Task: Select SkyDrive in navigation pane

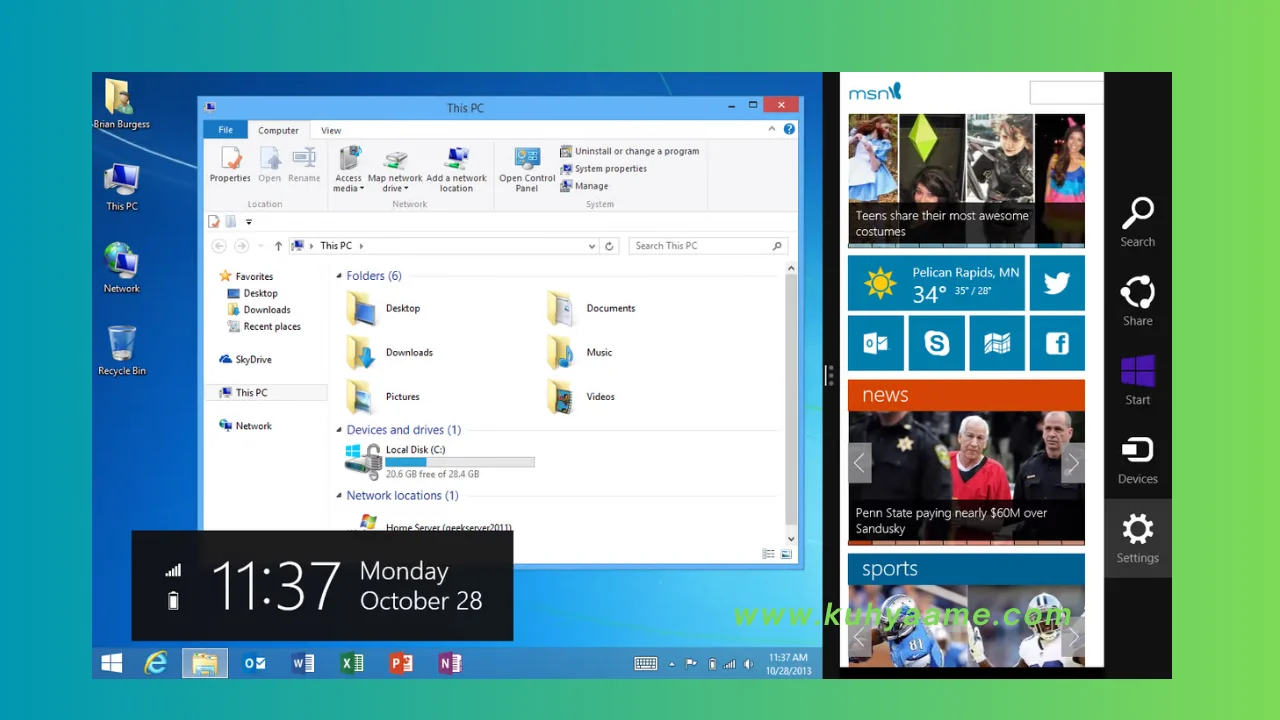Action: coord(245,359)
